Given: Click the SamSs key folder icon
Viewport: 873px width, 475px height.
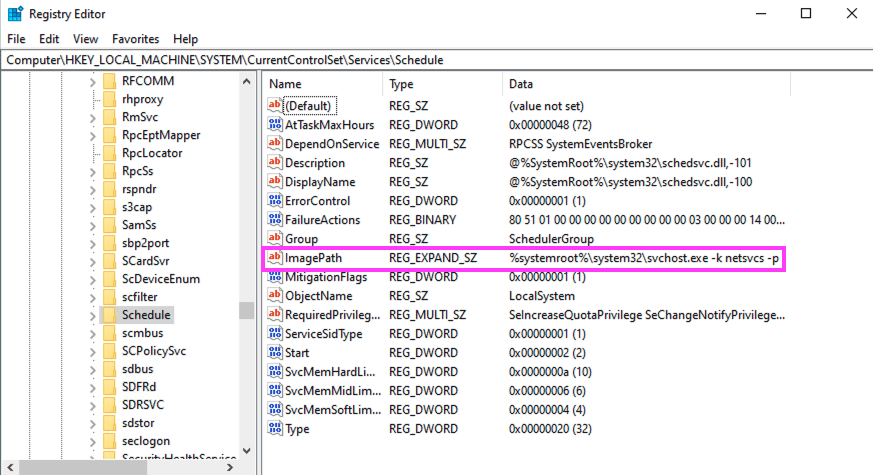Looking at the screenshot, I should 109,225.
